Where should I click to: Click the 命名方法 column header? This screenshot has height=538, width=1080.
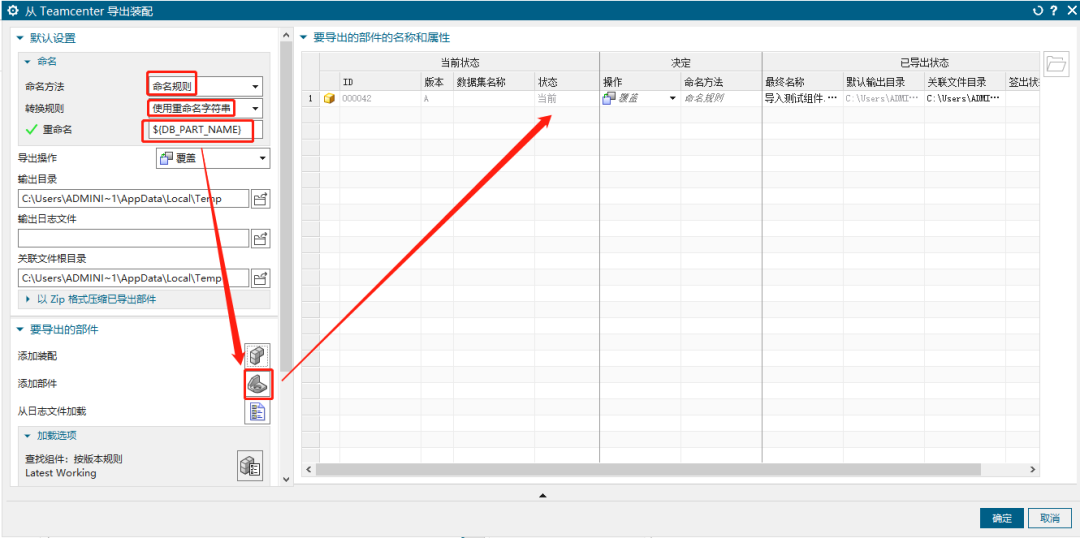(x=721, y=83)
